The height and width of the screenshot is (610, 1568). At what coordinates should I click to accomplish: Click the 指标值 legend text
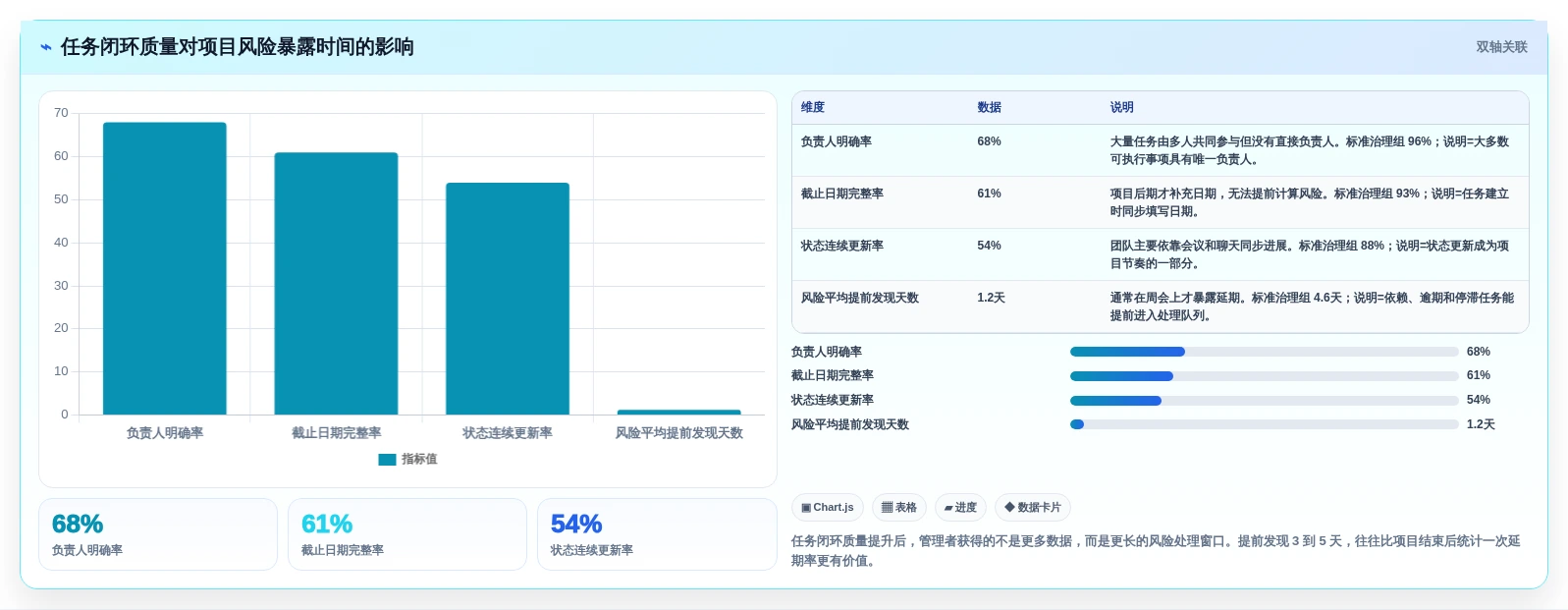pyautogui.click(x=419, y=460)
